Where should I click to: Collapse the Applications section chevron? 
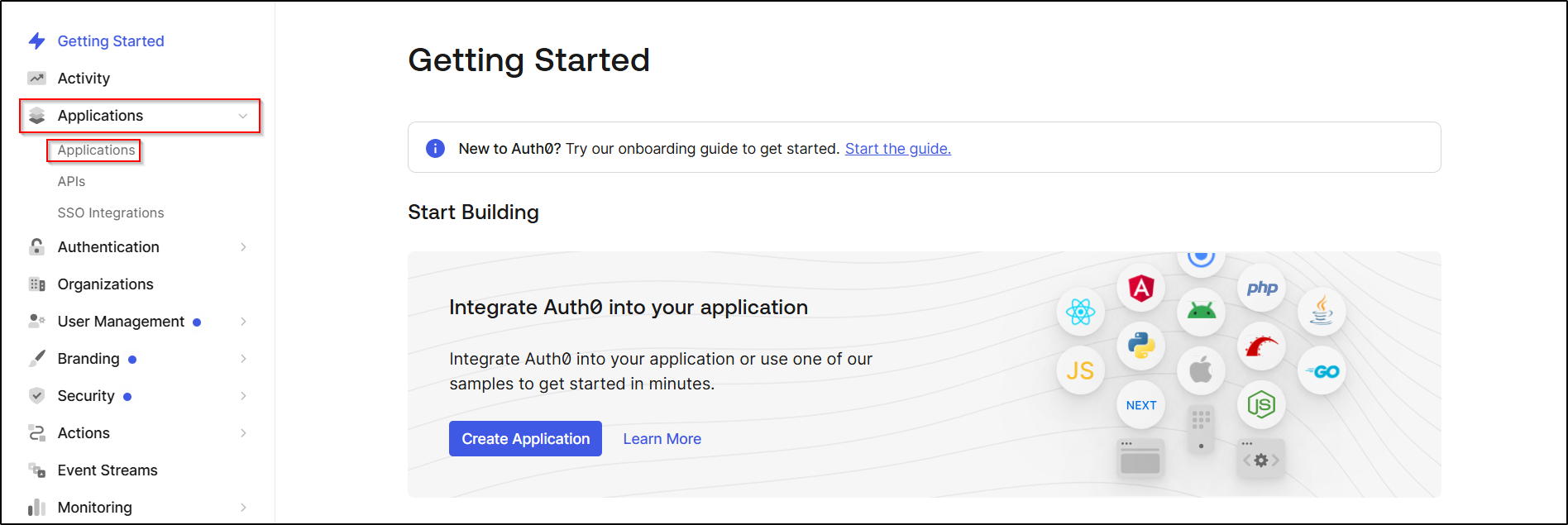point(243,116)
